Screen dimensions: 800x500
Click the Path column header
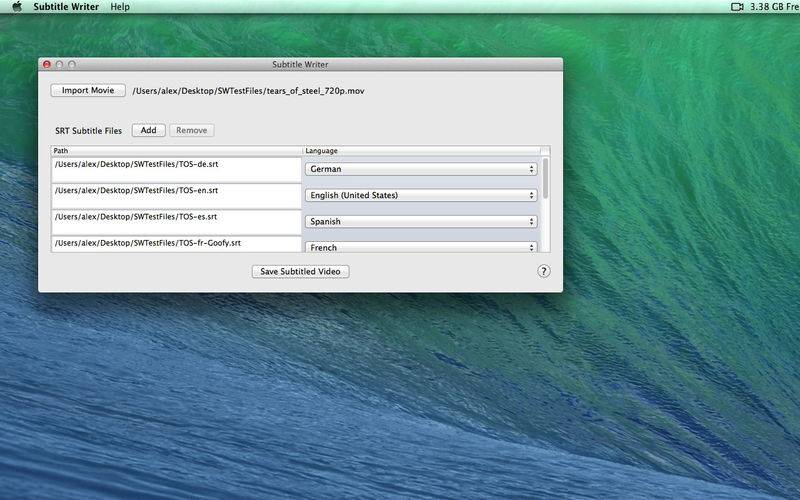point(177,151)
